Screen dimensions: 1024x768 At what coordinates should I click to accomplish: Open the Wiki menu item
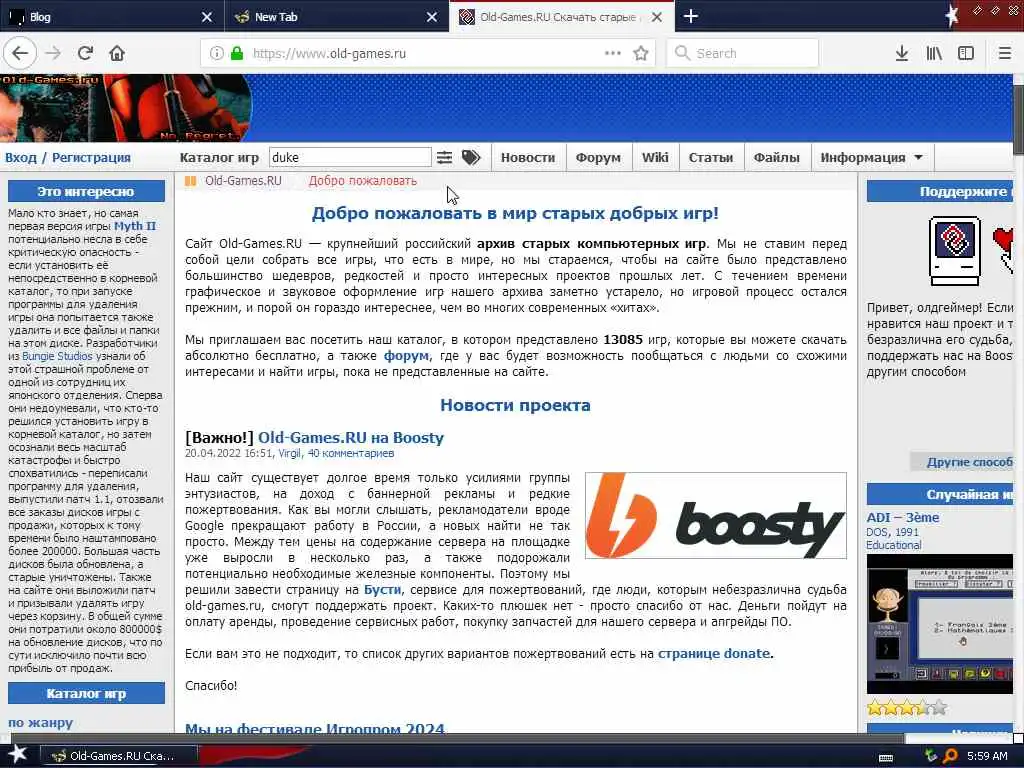click(x=655, y=157)
